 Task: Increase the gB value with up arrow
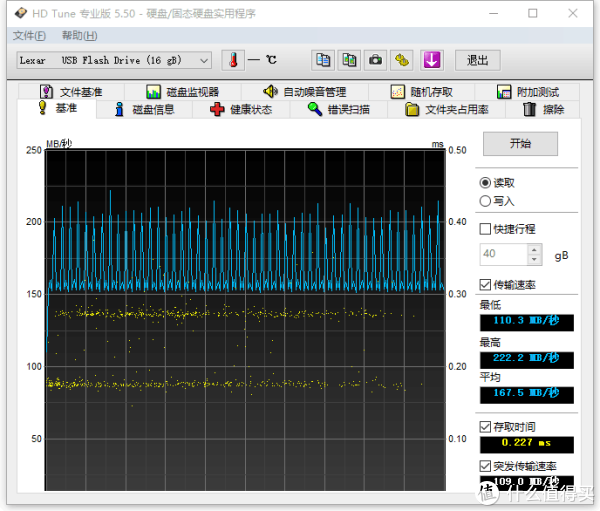(534, 250)
